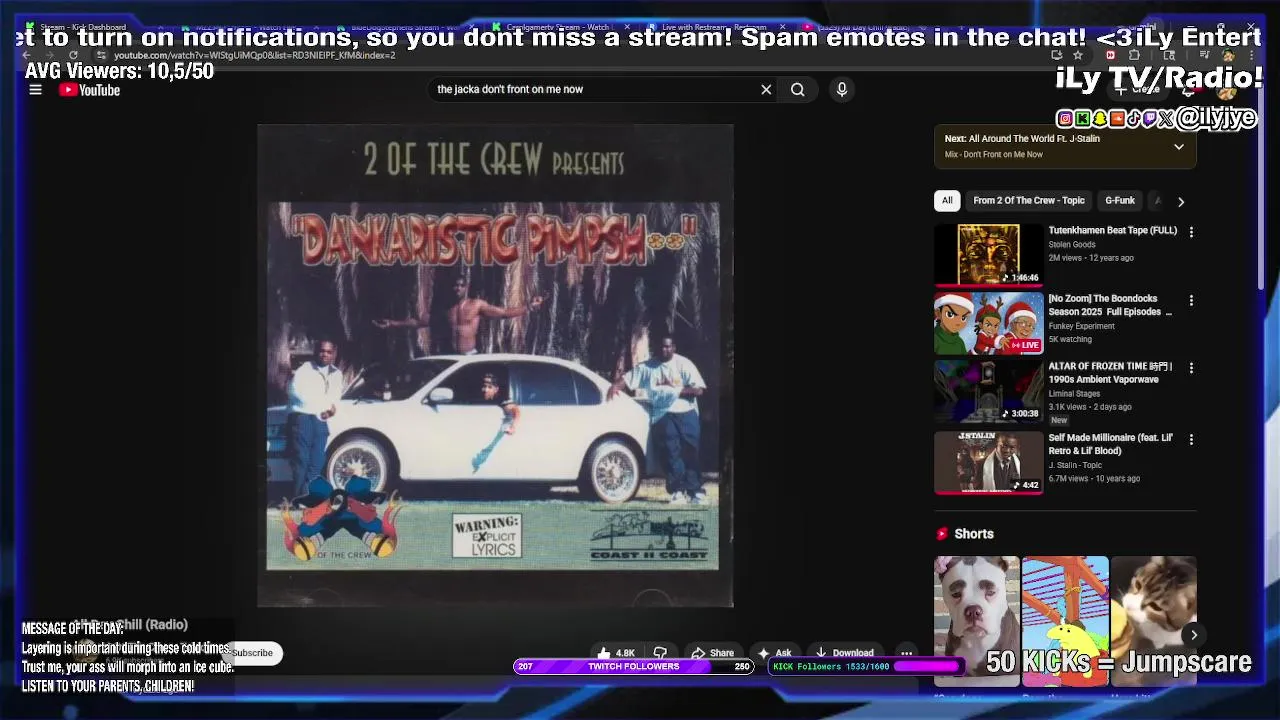Open the cat Short thumbnail
Image resolution: width=1280 pixels, height=720 pixels.
(1153, 621)
